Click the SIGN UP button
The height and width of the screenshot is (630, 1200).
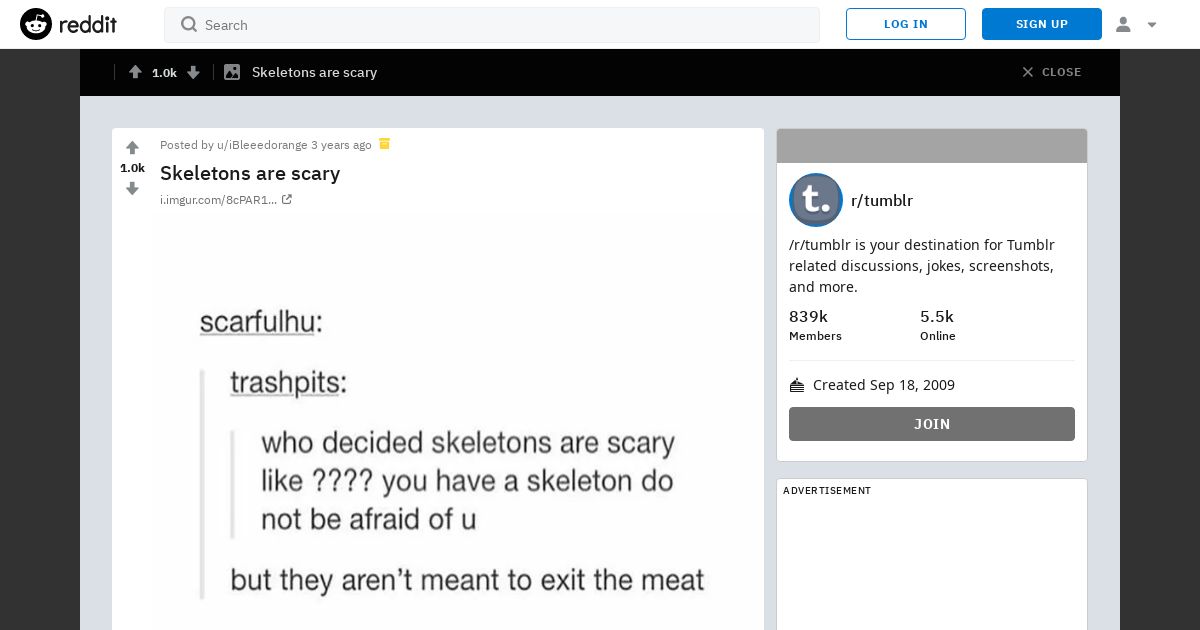tap(1042, 24)
